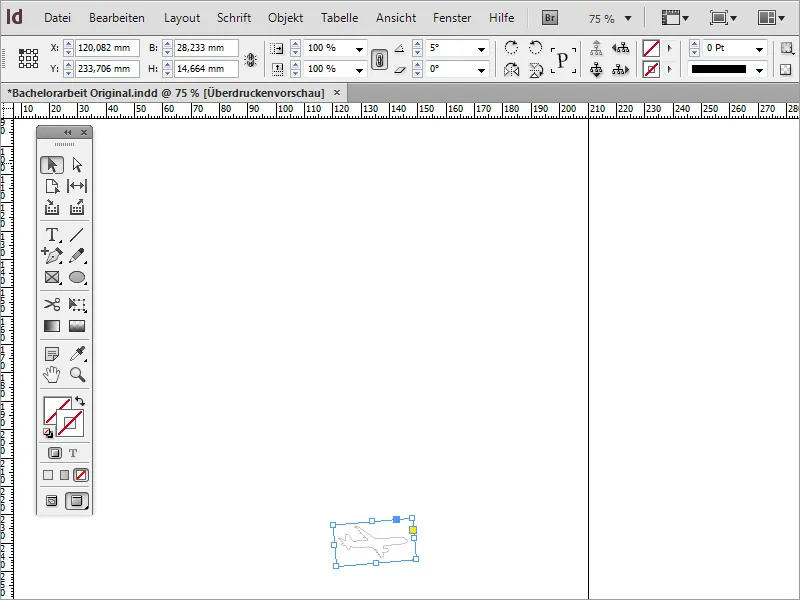Viewport: 800px width, 600px height.
Task: Open the Objekt menu
Action: click(x=285, y=18)
